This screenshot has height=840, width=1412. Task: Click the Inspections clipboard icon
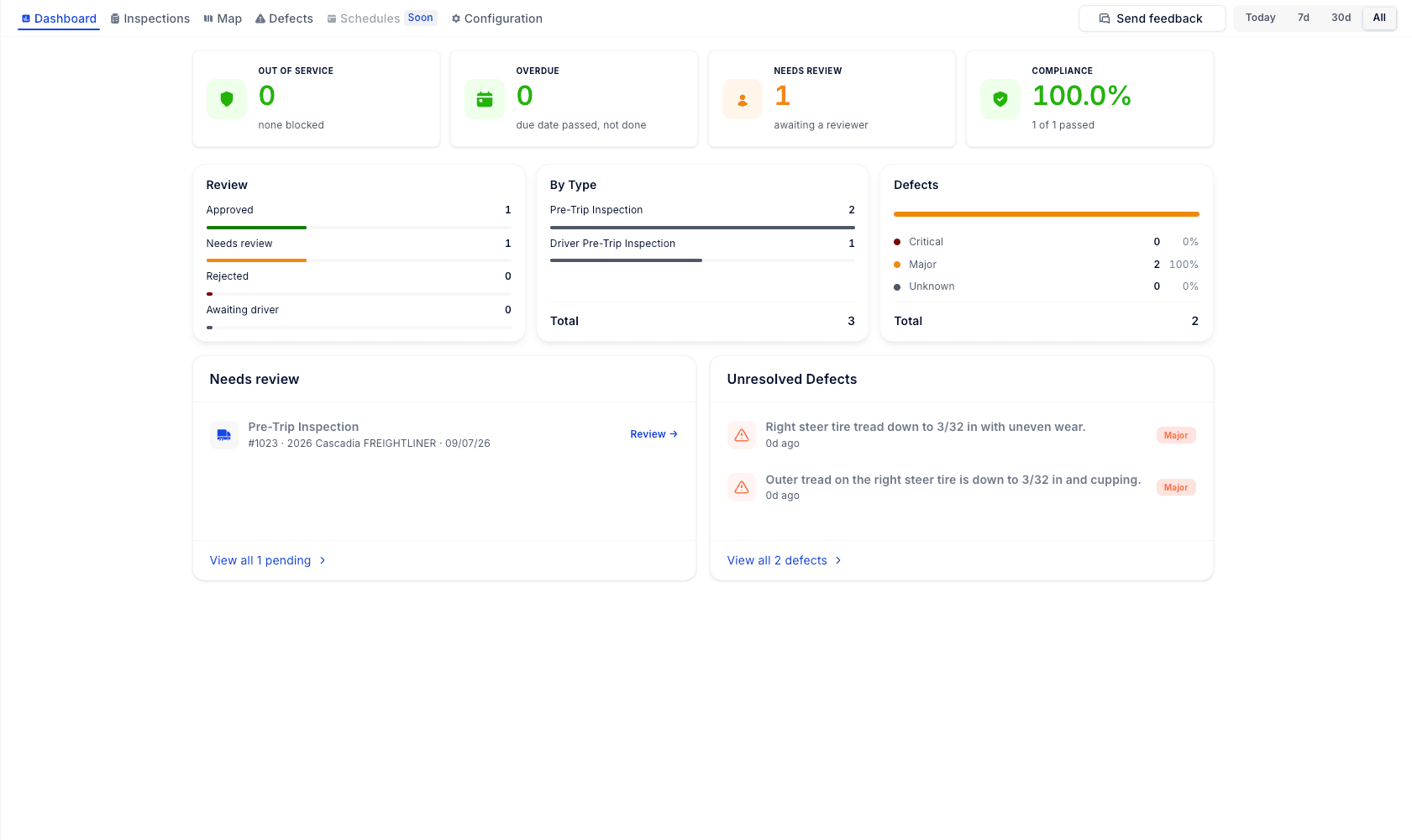pos(115,18)
